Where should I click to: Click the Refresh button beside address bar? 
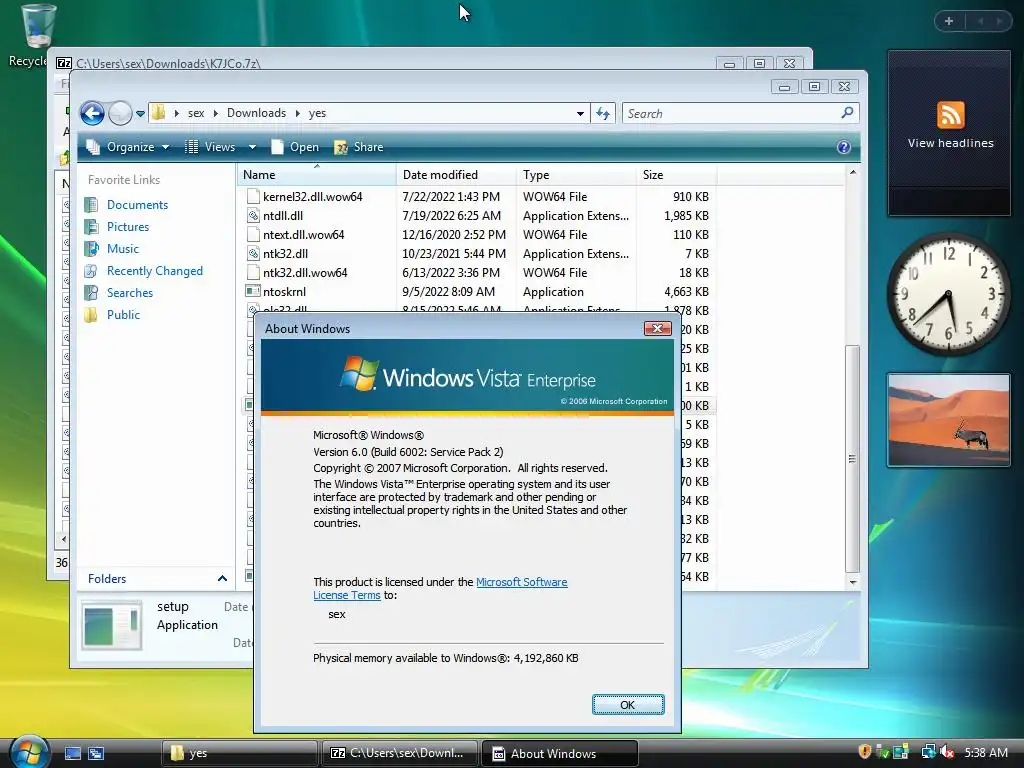[x=603, y=114]
